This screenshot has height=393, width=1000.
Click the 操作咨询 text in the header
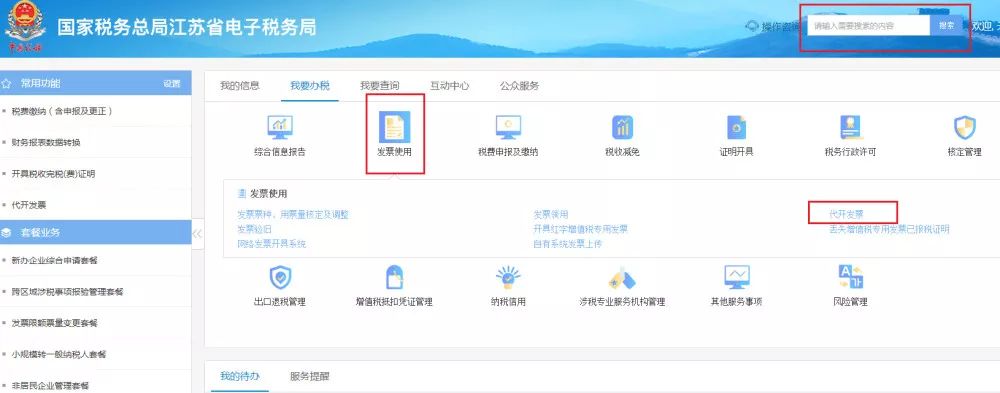[x=781, y=26]
